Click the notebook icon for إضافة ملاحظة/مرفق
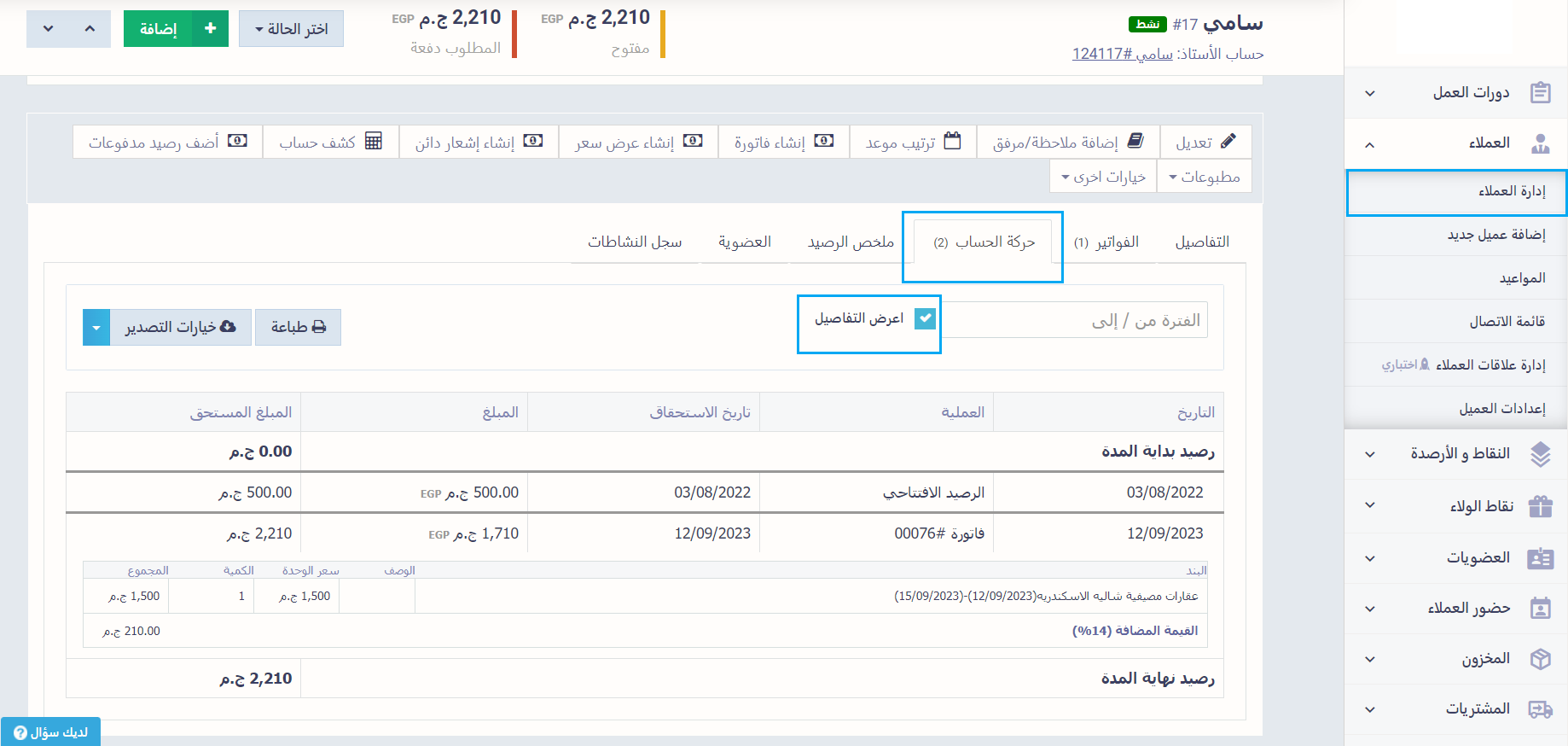The width and height of the screenshot is (1568, 746). 1135,141
